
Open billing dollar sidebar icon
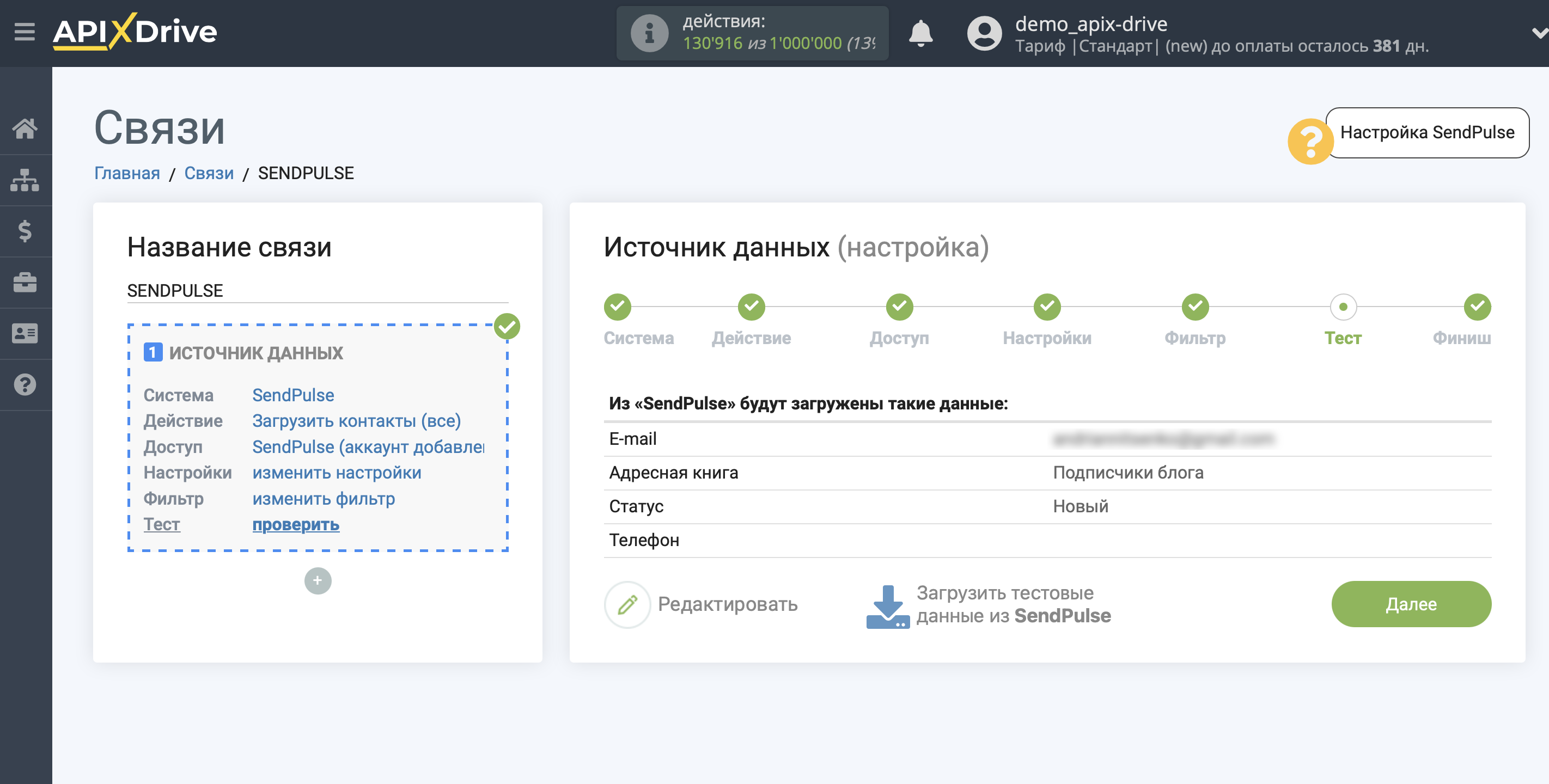pos(25,231)
